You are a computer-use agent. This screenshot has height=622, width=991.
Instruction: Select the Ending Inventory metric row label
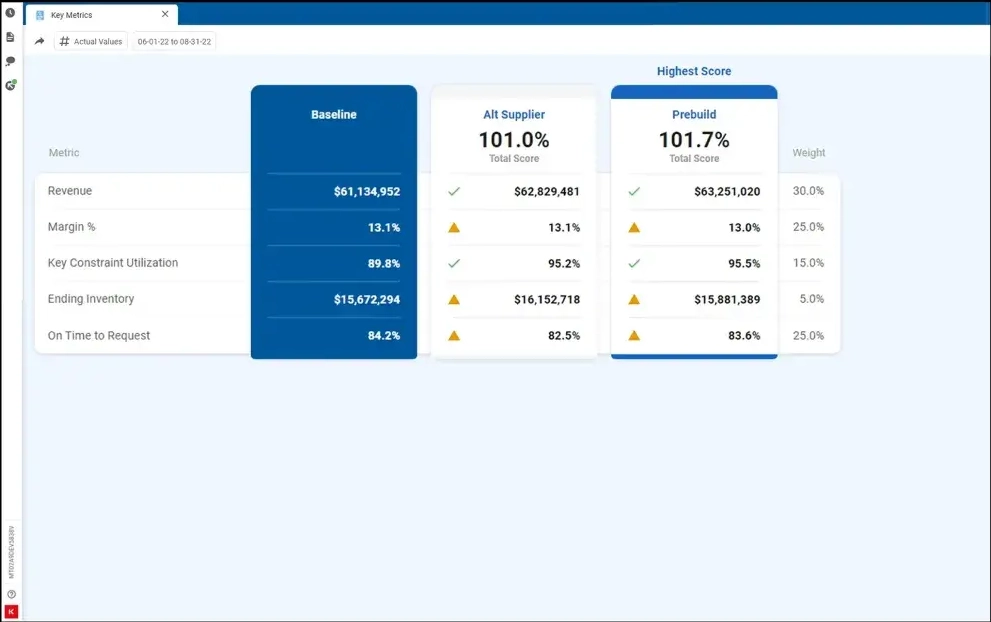pyautogui.click(x=91, y=299)
